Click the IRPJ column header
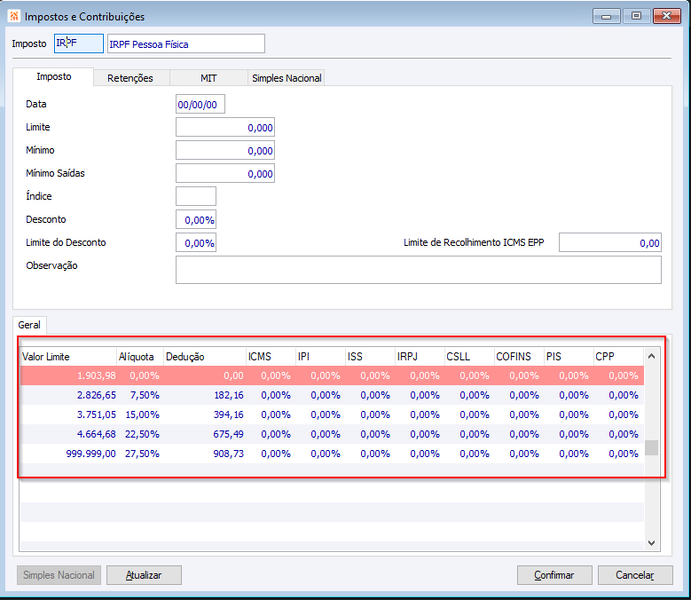Image resolution: width=691 pixels, height=600 pixels. [x=420, y=356]
